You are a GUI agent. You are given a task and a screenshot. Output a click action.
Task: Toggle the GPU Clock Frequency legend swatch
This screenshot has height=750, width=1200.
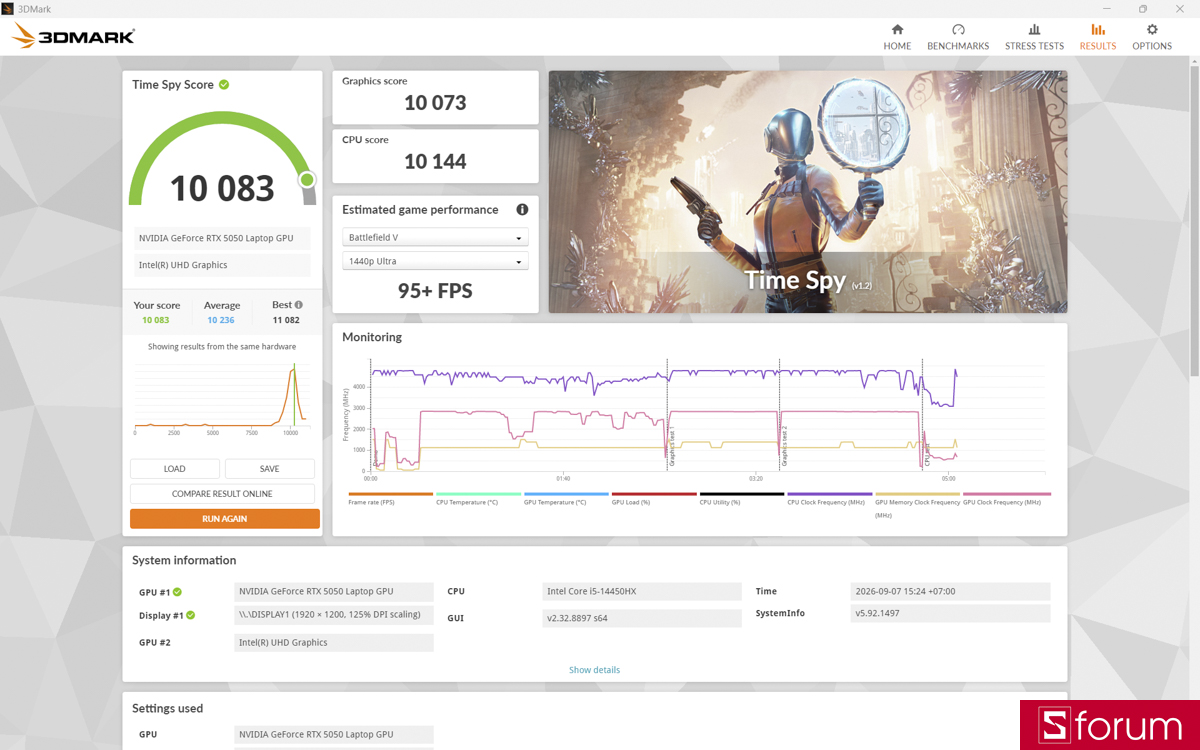(x=1007, y=494)
